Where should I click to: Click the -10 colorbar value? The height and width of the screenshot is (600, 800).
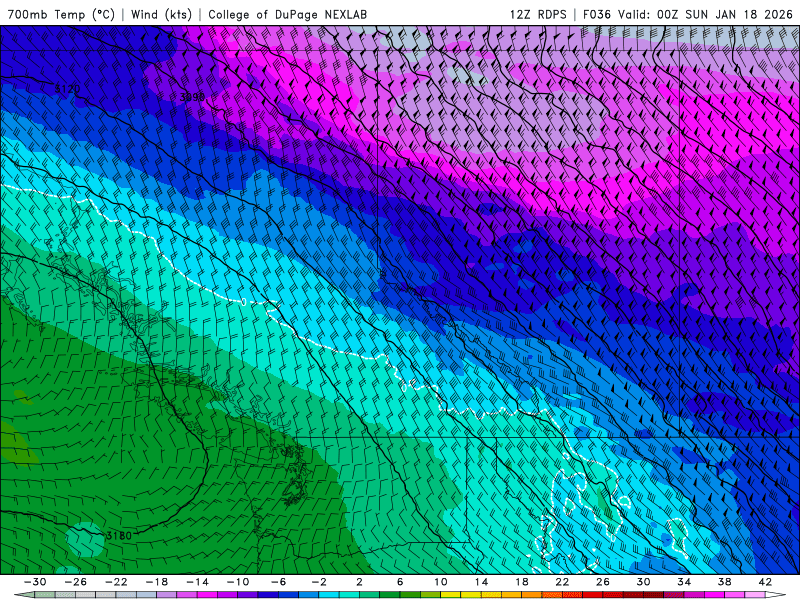(x=238, y=582)
